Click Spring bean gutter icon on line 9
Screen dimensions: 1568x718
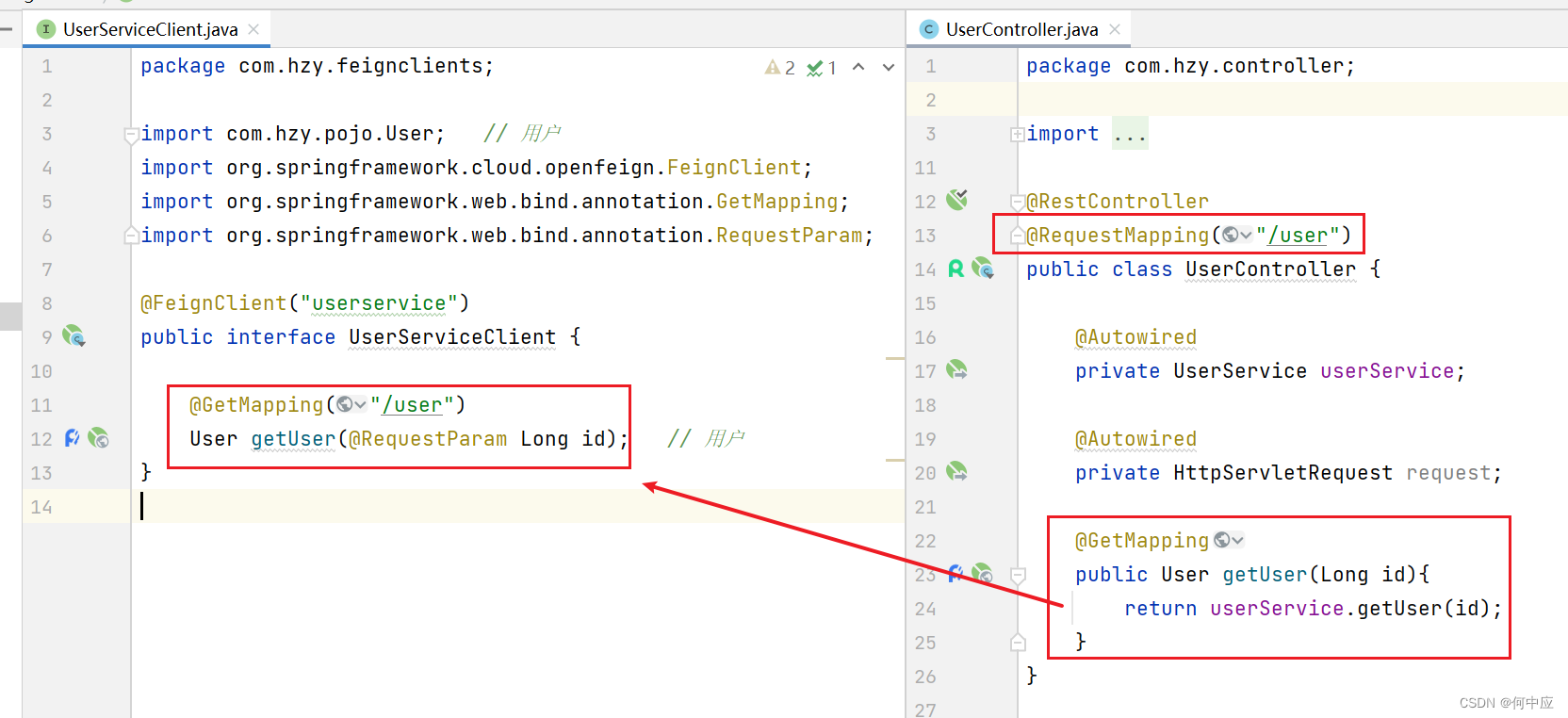[73, 335]
